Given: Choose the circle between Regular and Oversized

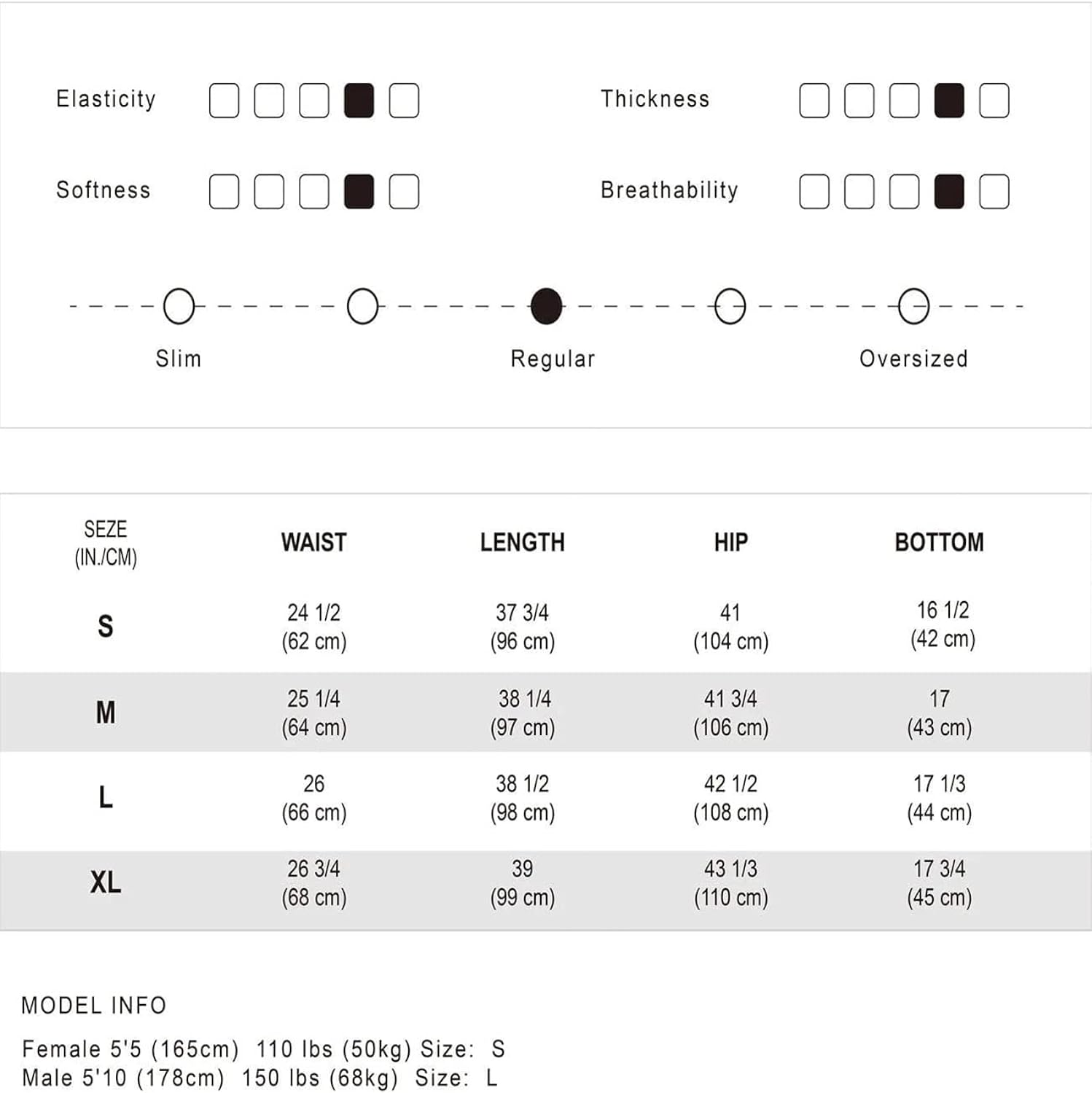Looking at the screenshot, I should [x=730, y=306].
